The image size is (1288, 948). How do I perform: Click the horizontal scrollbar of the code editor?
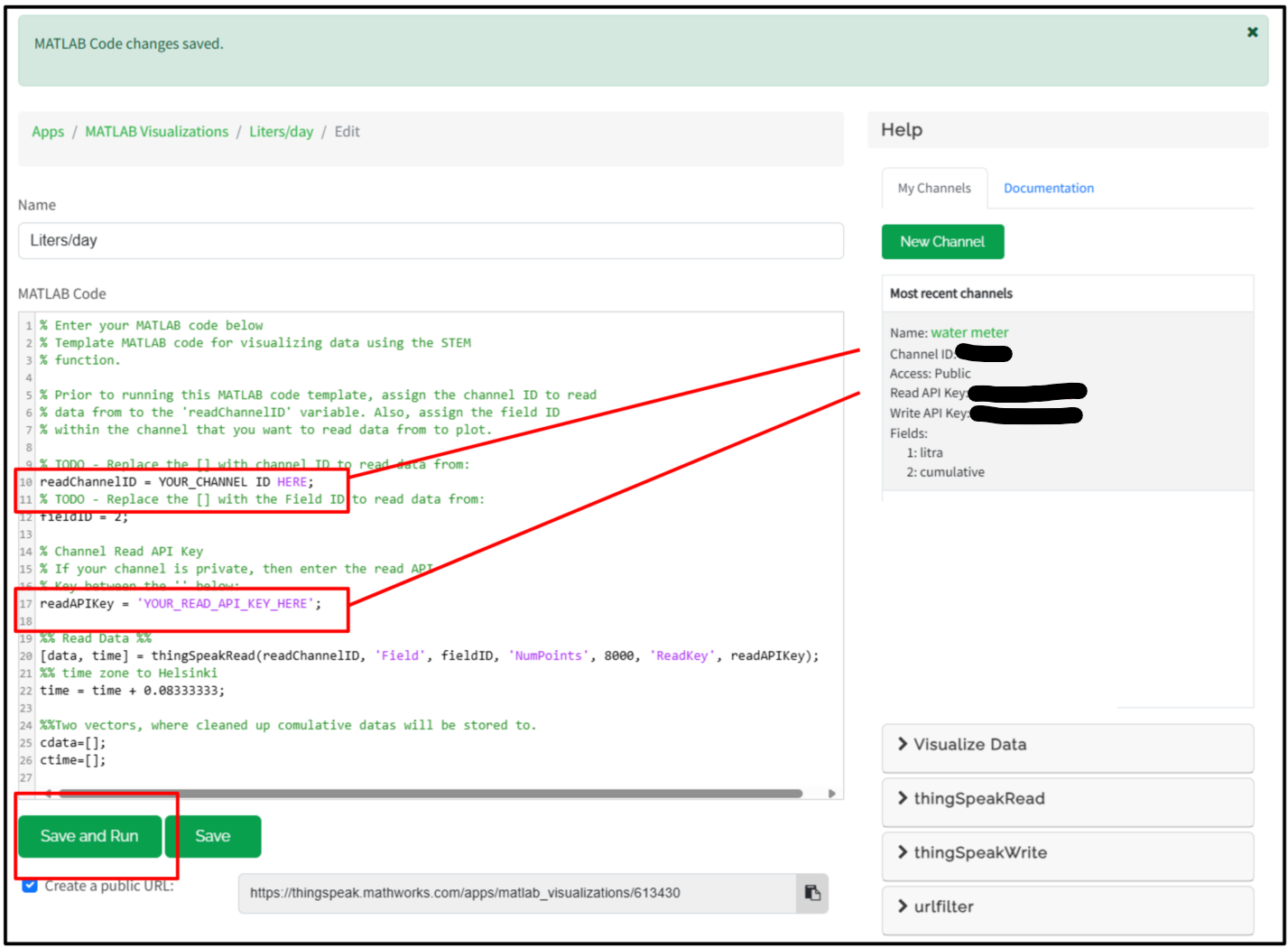[x=431, y=794]
